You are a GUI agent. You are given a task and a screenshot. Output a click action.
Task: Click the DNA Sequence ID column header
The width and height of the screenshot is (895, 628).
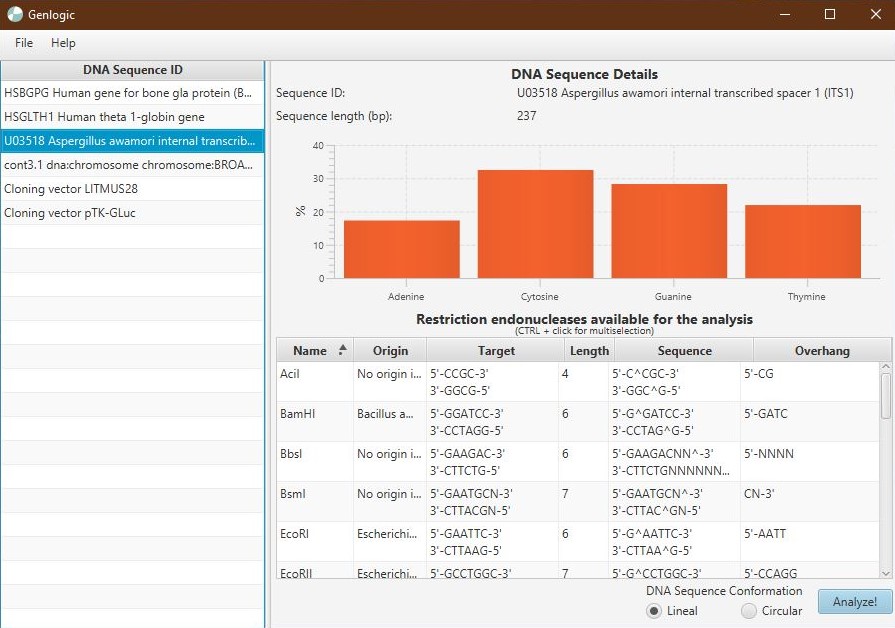[132, 70]
